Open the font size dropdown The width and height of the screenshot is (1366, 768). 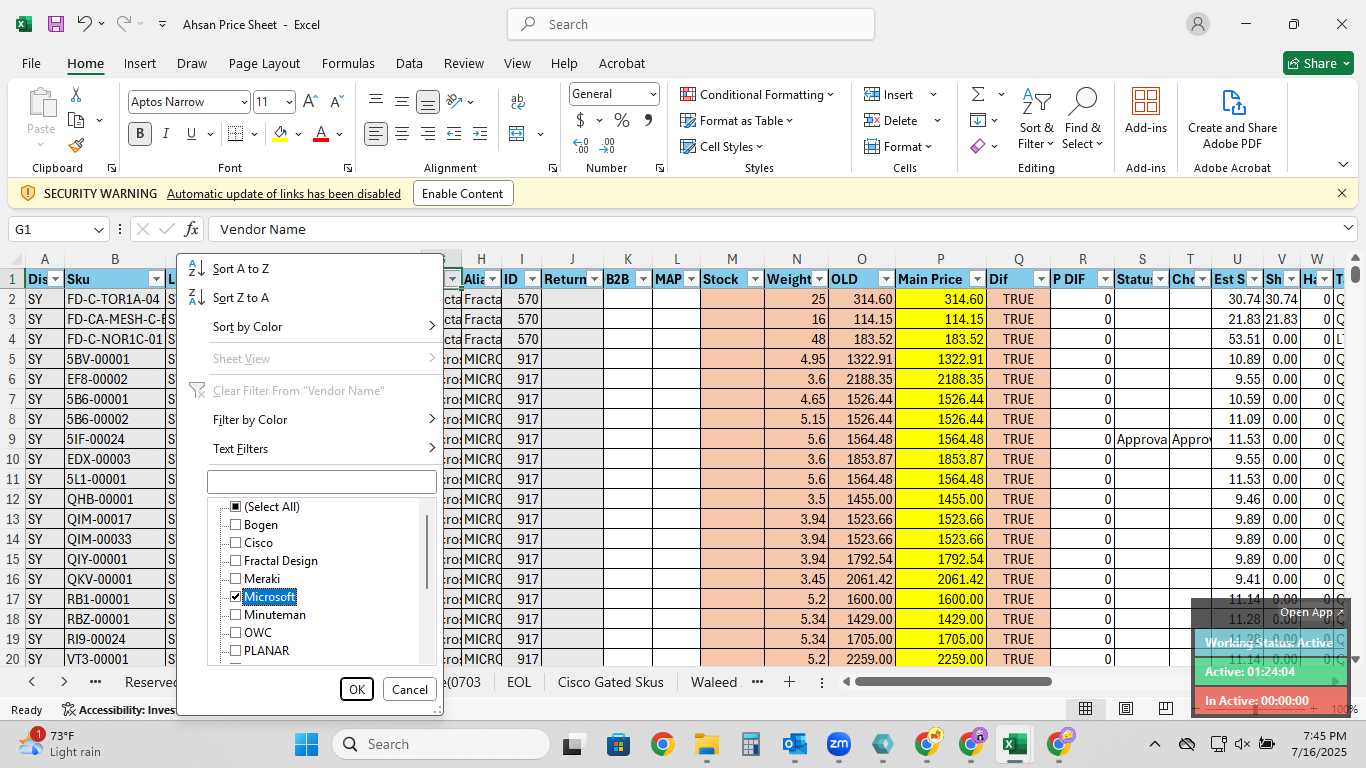coord(289,102)
